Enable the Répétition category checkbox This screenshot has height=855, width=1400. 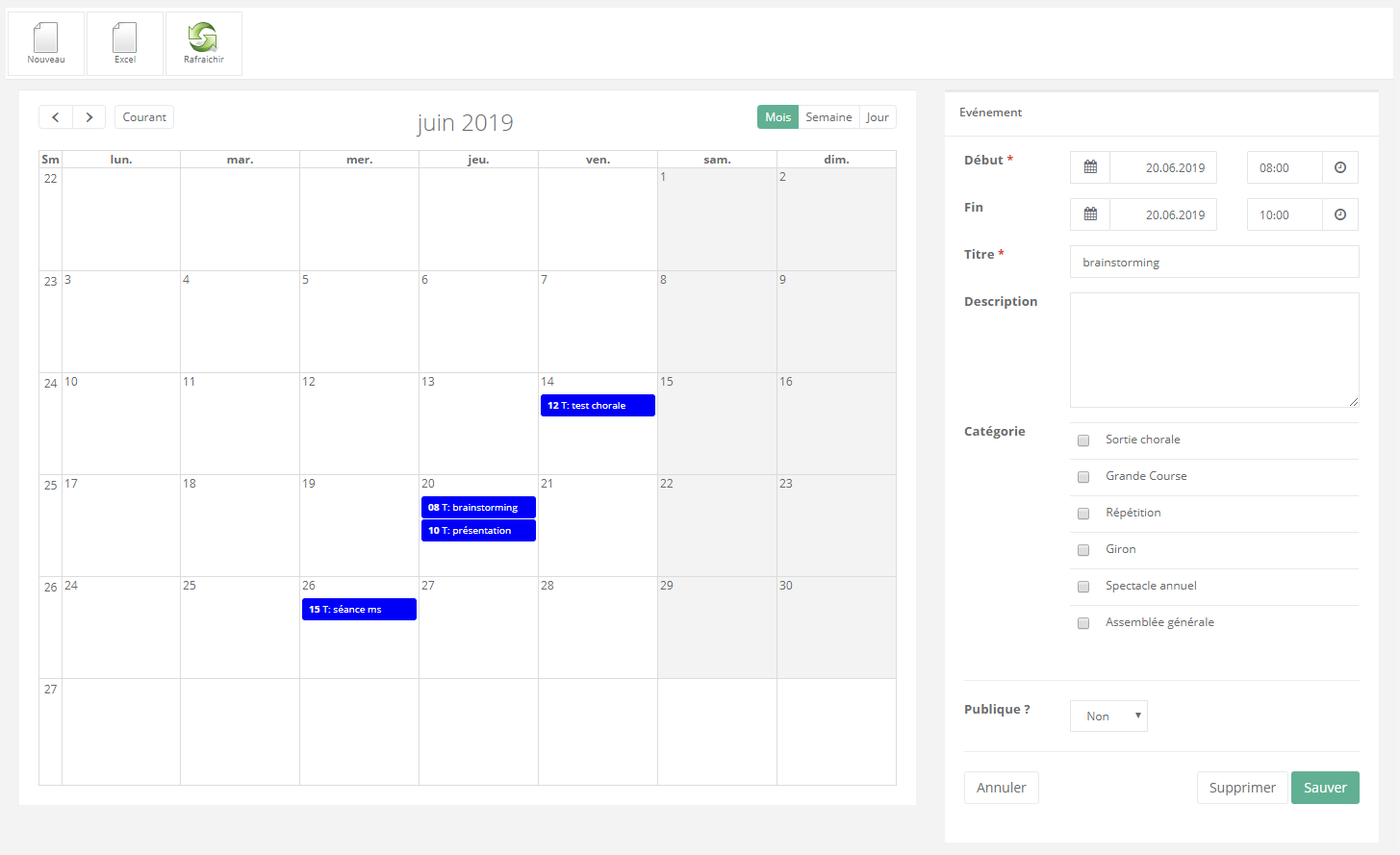[x=1083, y=514]
